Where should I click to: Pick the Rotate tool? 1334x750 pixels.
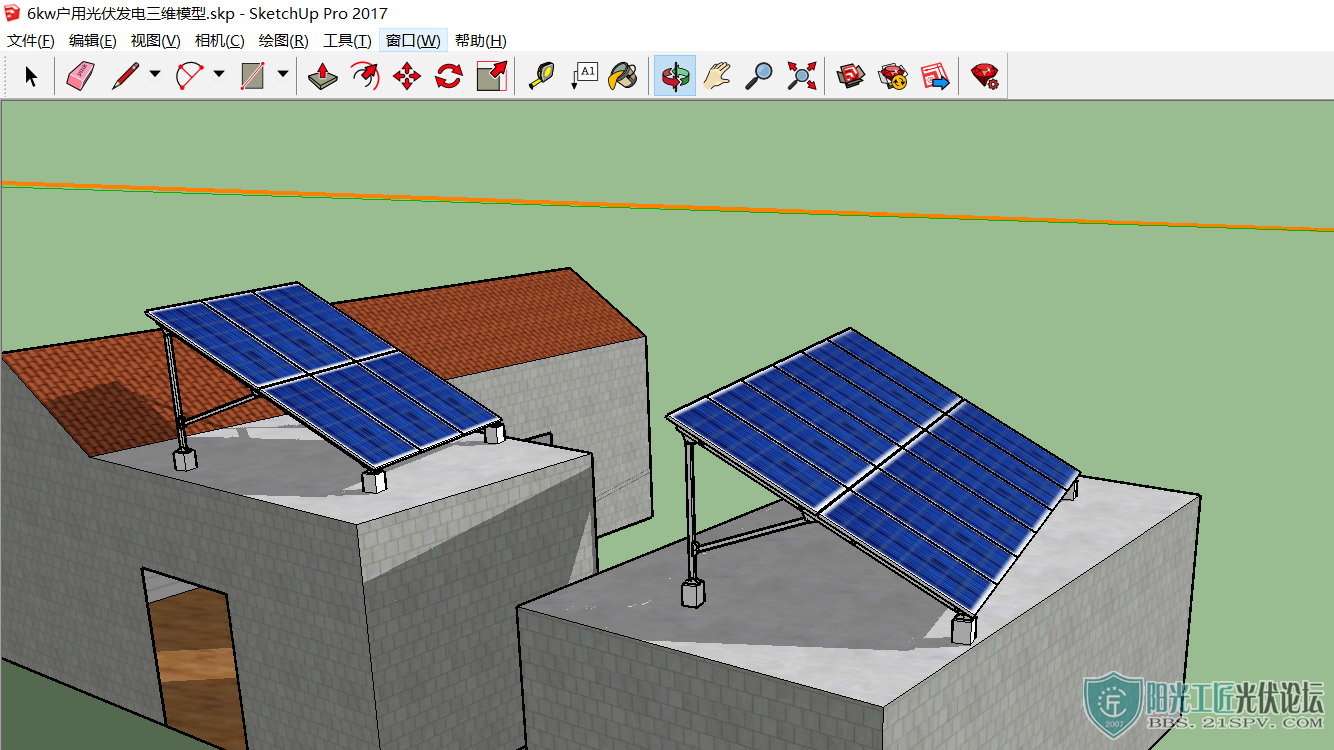tap(449, 76)
